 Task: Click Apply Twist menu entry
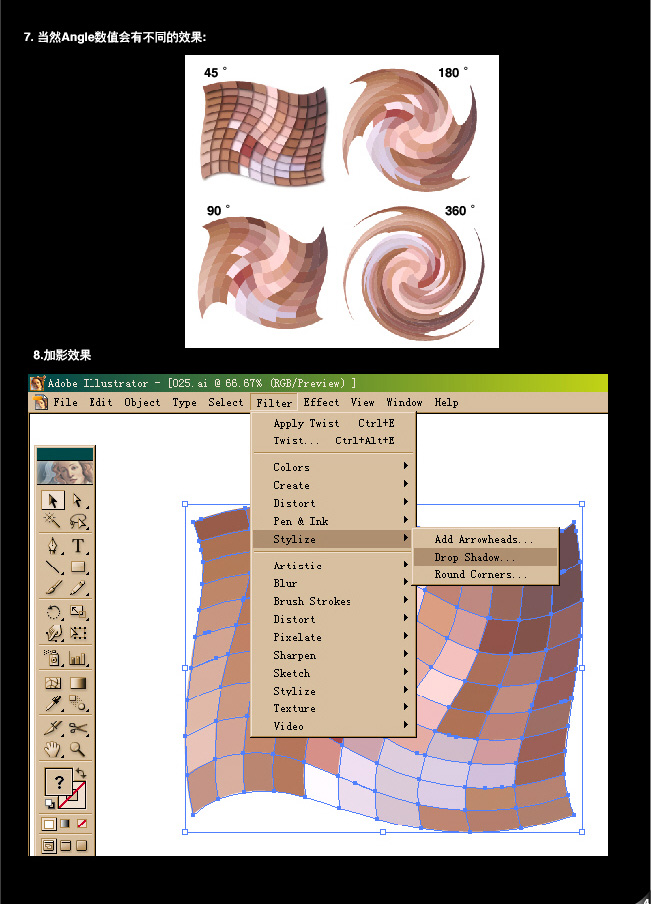(x=333, y=423)
